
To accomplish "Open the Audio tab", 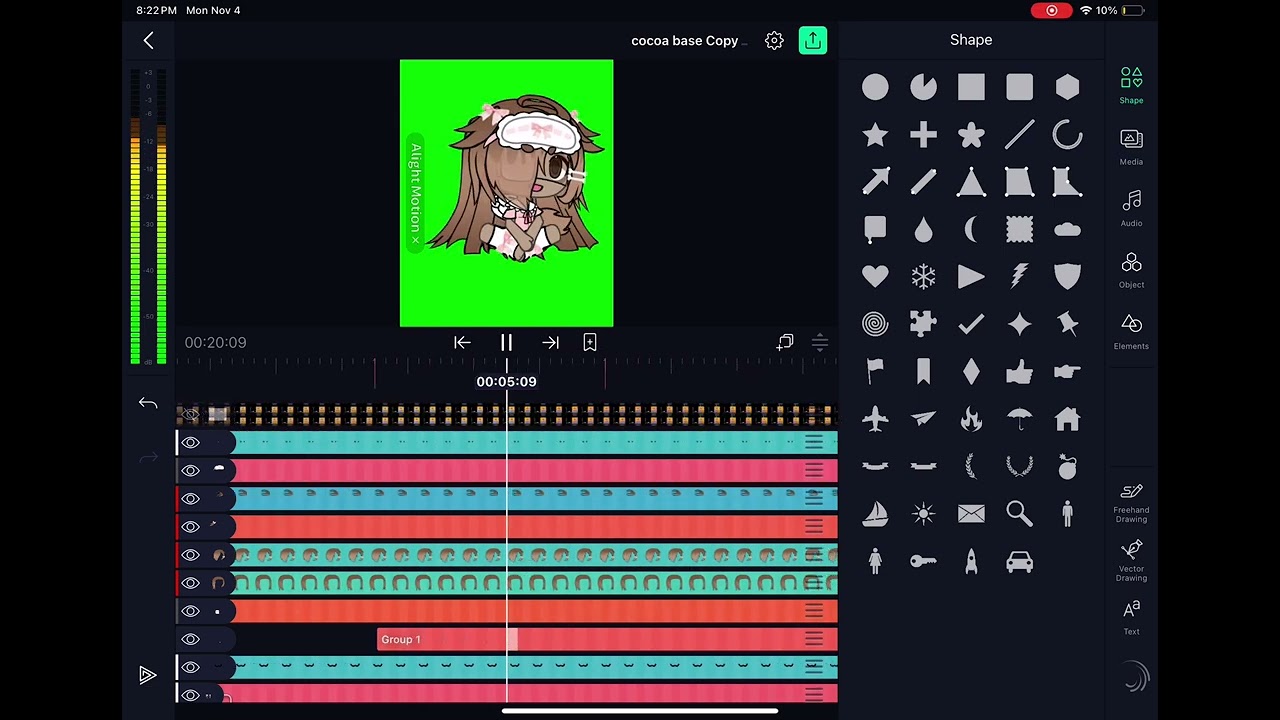I will 1131,209.
